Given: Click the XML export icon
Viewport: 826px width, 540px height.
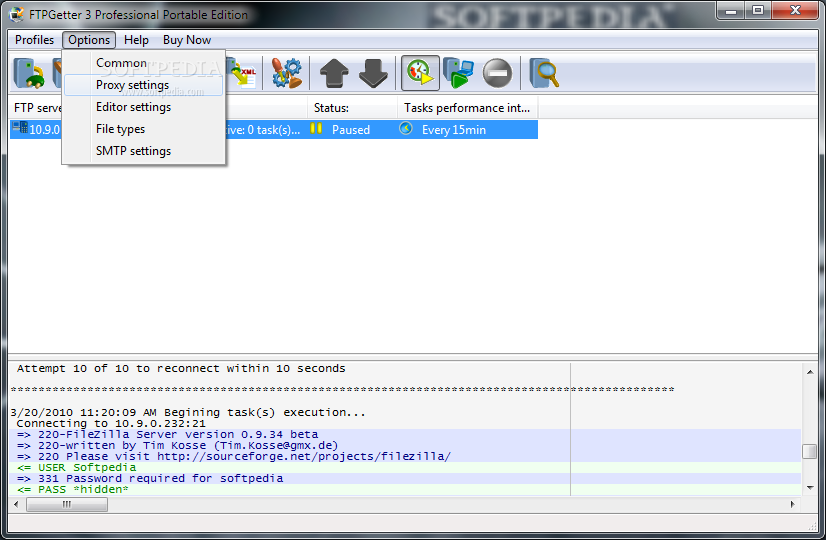Looking at the screenshot, I should (x=242, y=73).
